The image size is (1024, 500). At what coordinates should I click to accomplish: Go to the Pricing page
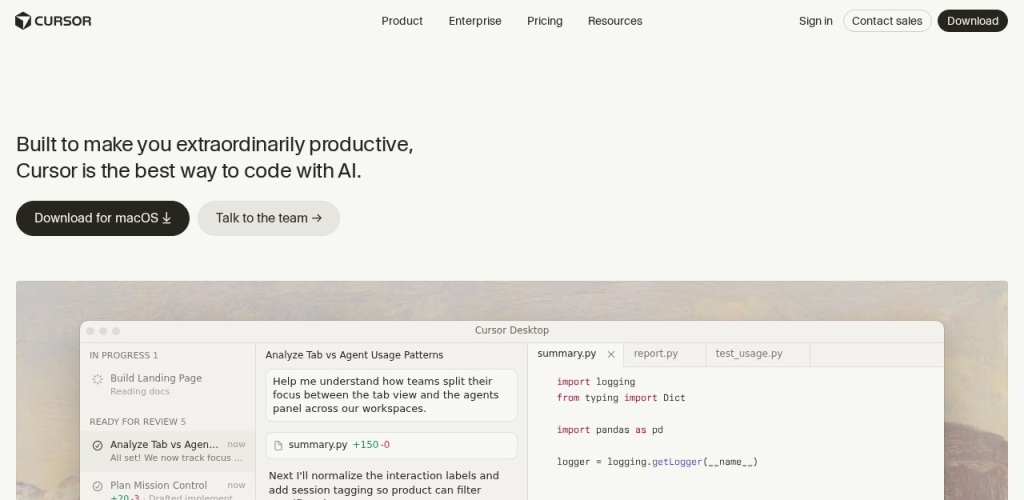pyautogui.click(x=545, y=21)
